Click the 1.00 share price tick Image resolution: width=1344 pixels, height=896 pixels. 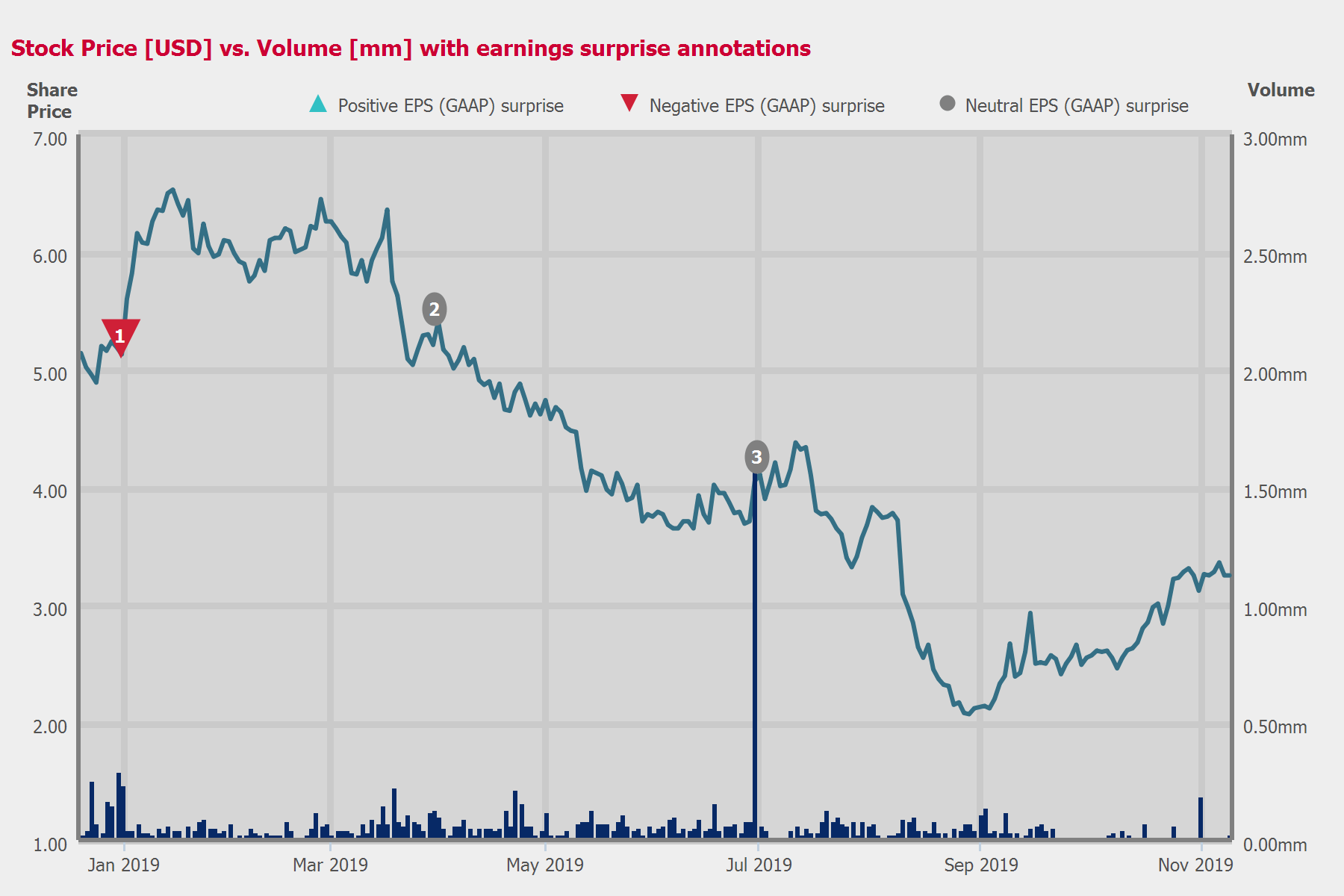click(x=50, y=845)
